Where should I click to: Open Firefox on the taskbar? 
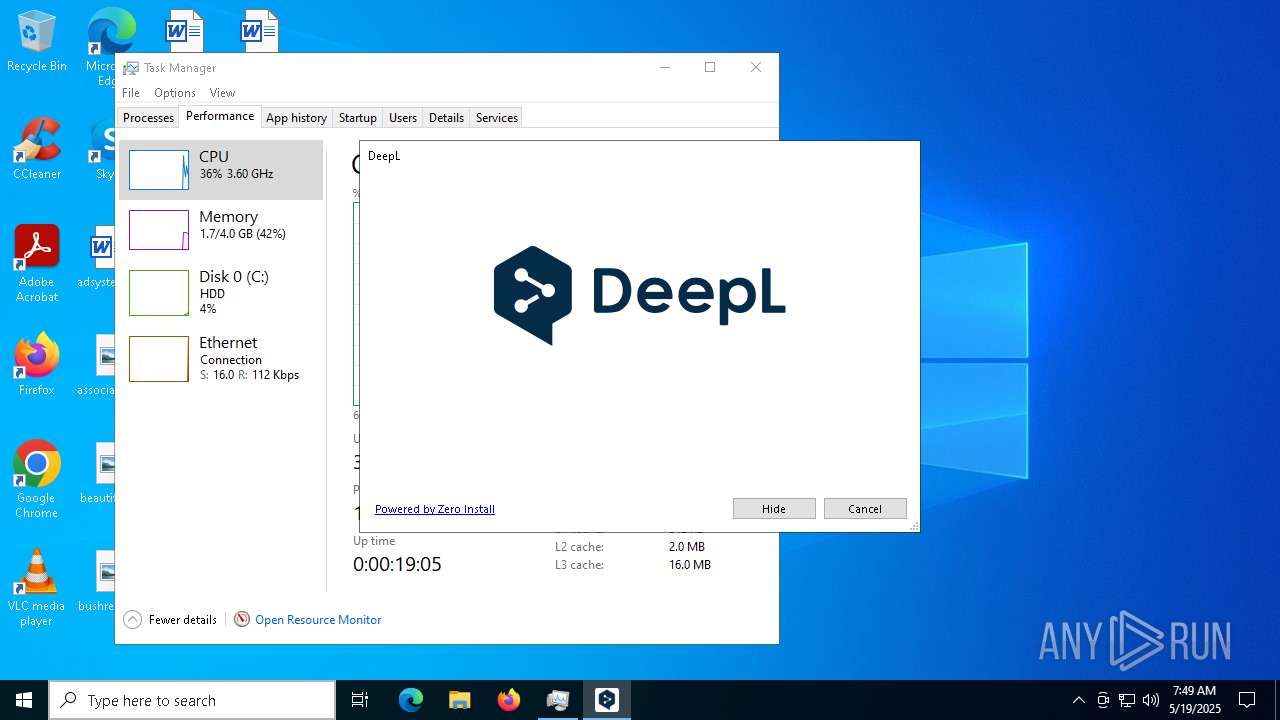tap(509, 700)
